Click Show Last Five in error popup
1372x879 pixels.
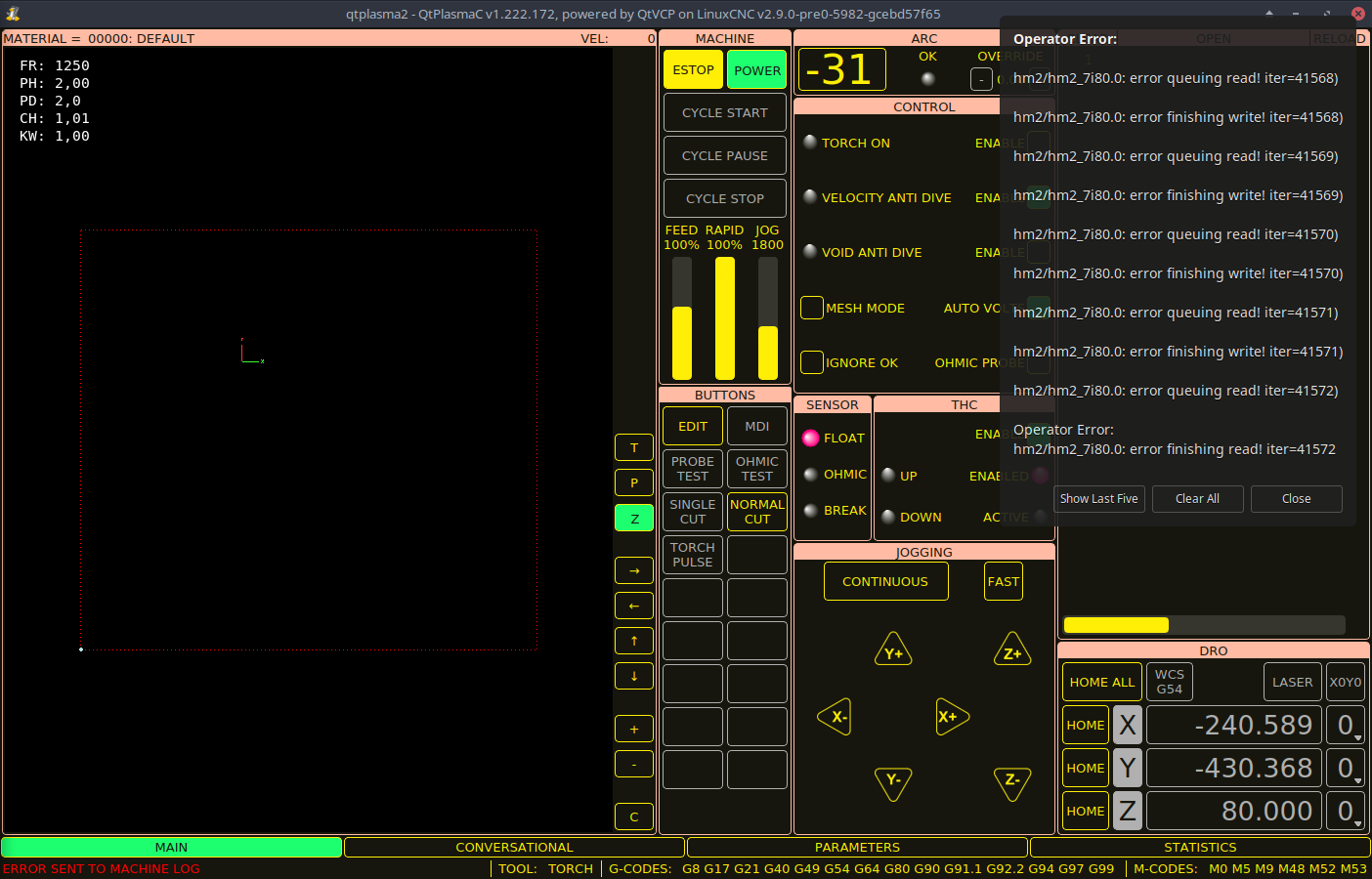click(1099, 498)
